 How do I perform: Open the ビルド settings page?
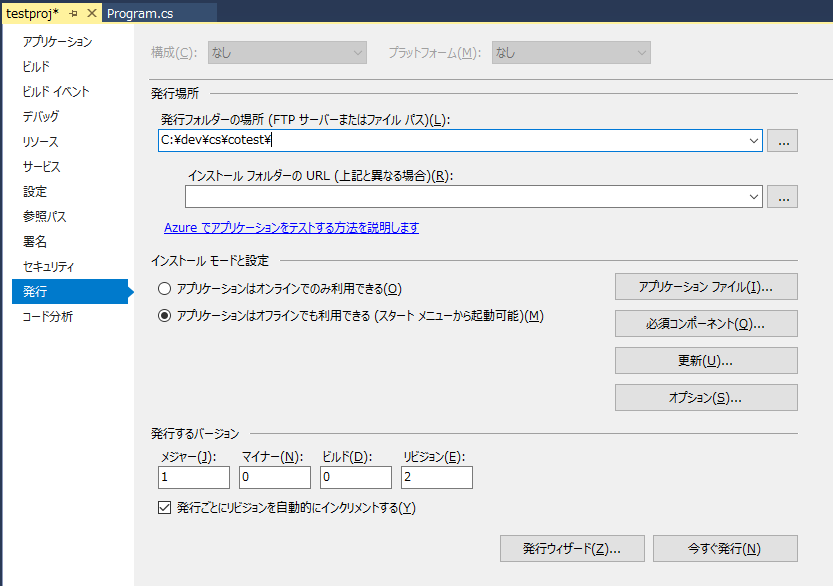(36, 66)
